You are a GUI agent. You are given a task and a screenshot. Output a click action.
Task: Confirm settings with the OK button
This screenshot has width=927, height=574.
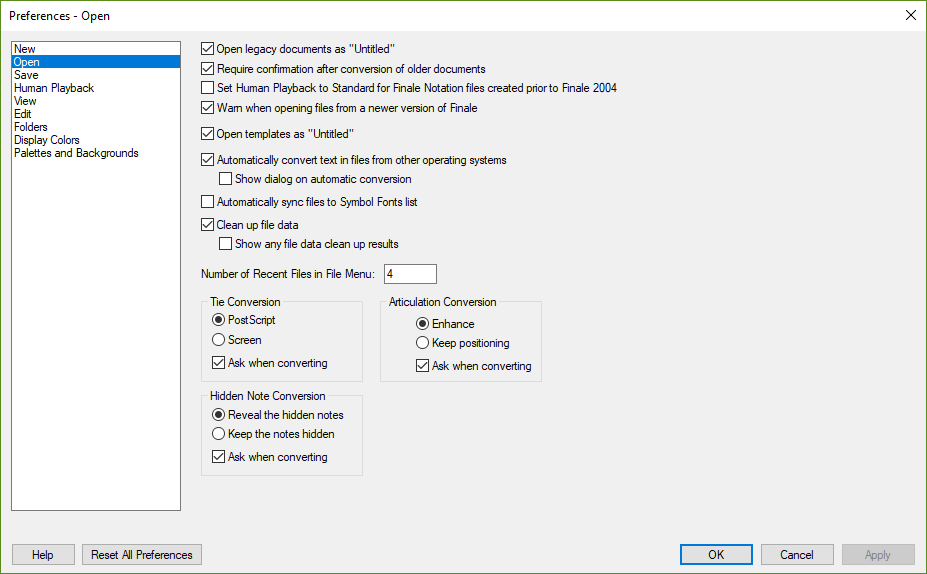click(x=716, y=554)
